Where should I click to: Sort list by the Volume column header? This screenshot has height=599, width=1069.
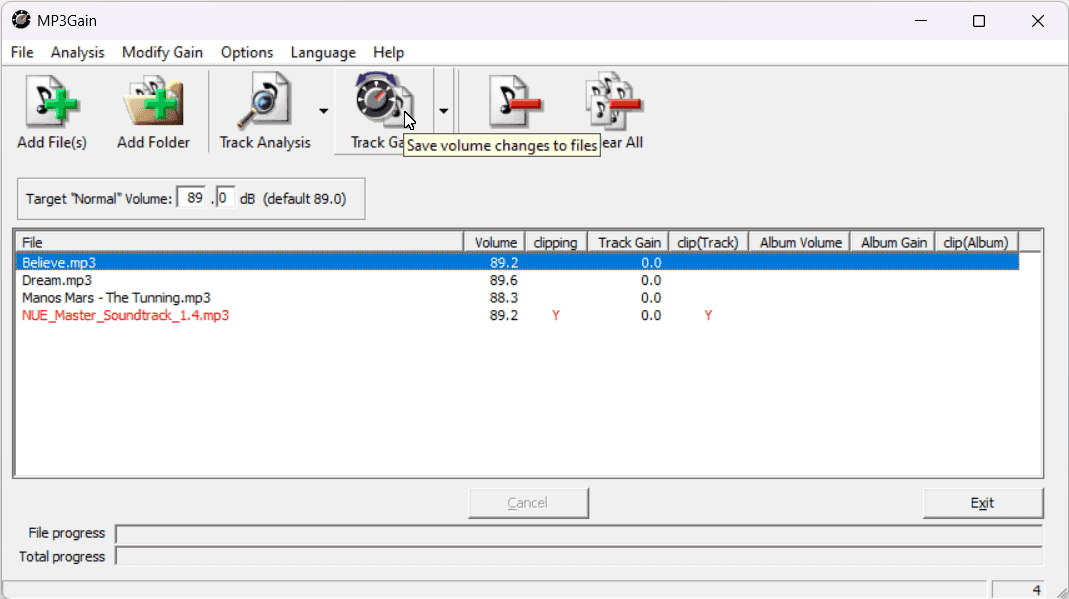[495, 243]
